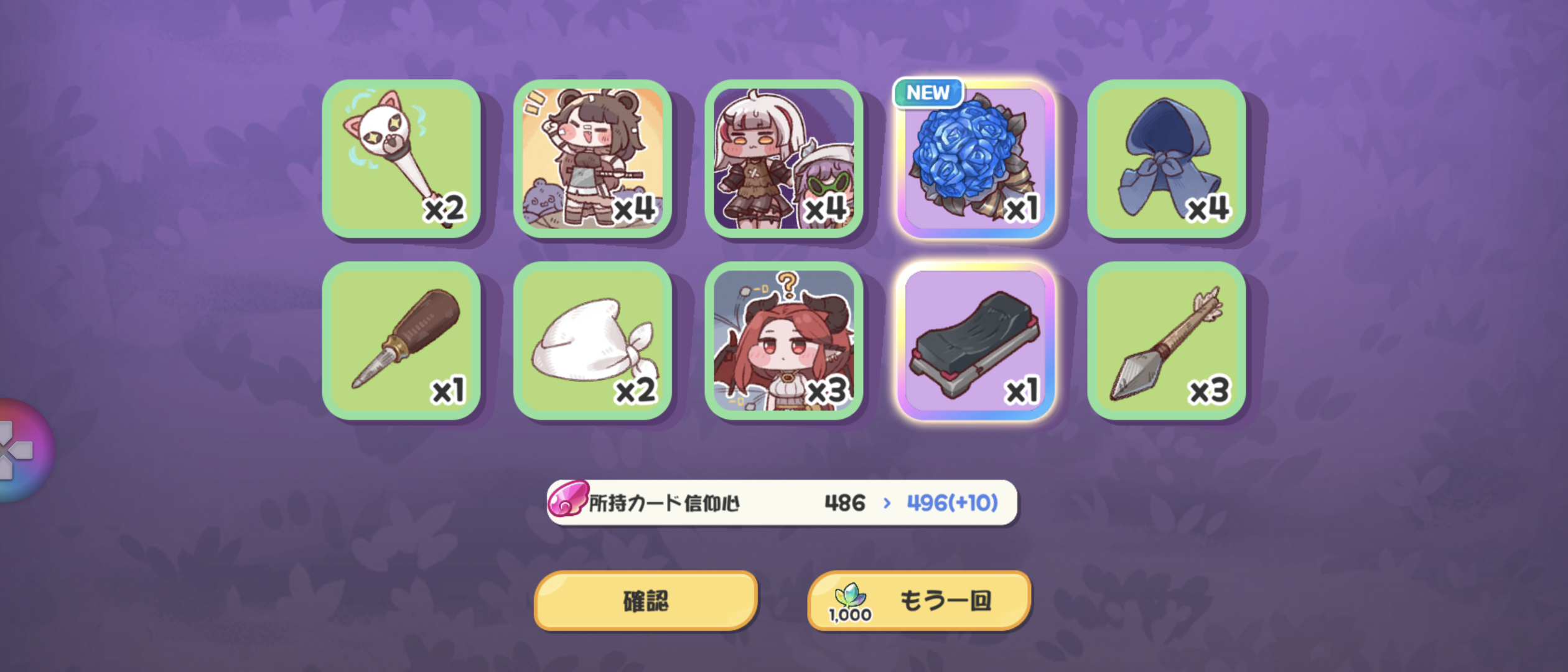
Task: Click the NEW badge on rose card
Action: (x=928, y=93)
